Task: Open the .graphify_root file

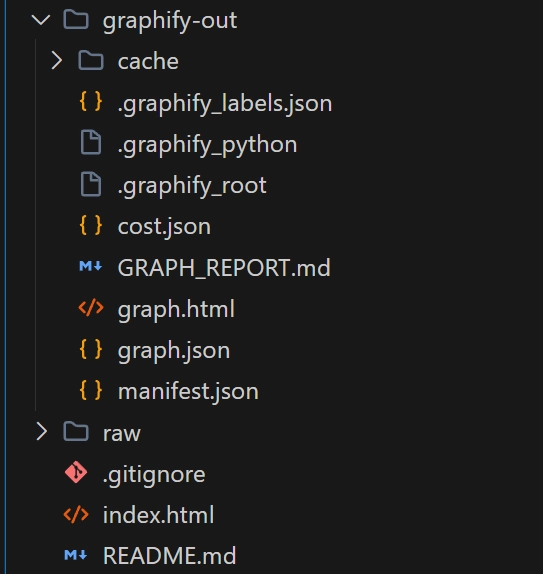Action: (192, 186)
